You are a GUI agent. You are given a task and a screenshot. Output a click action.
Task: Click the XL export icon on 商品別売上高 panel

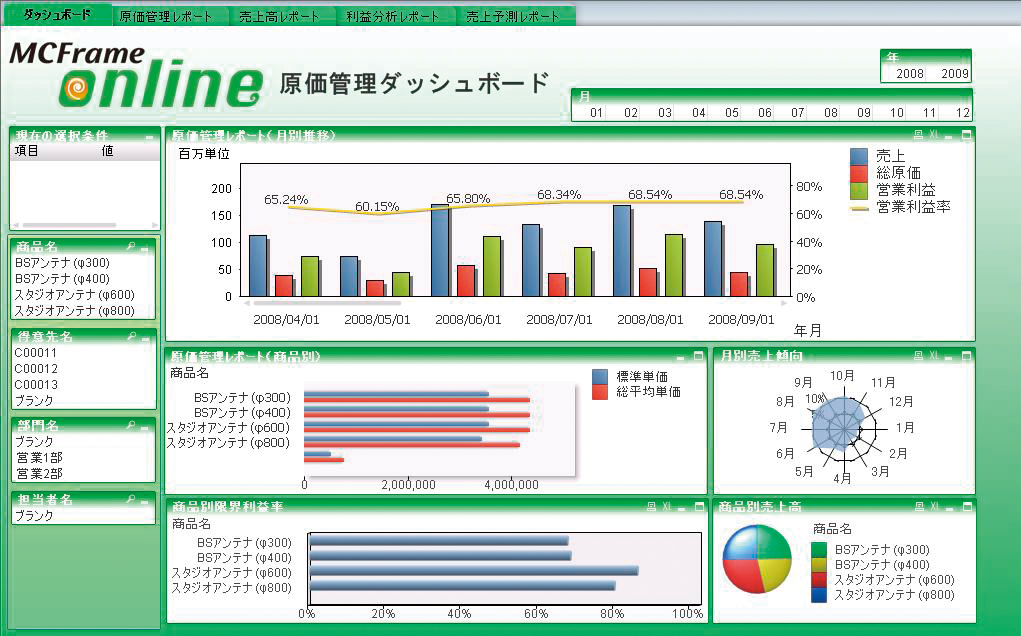[933, 504]
